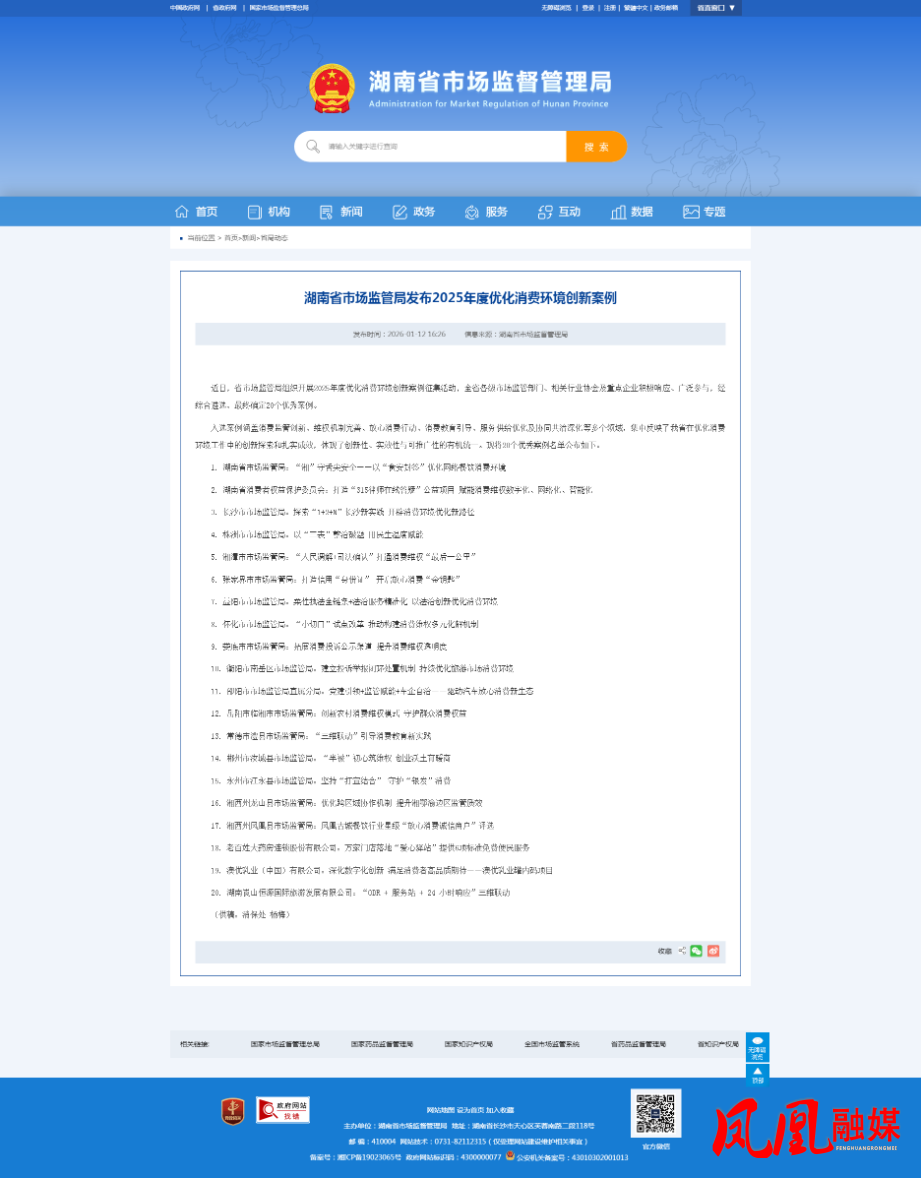
Task: Click the 互动 interaction icon in the navbar
Action: point(543,211)
